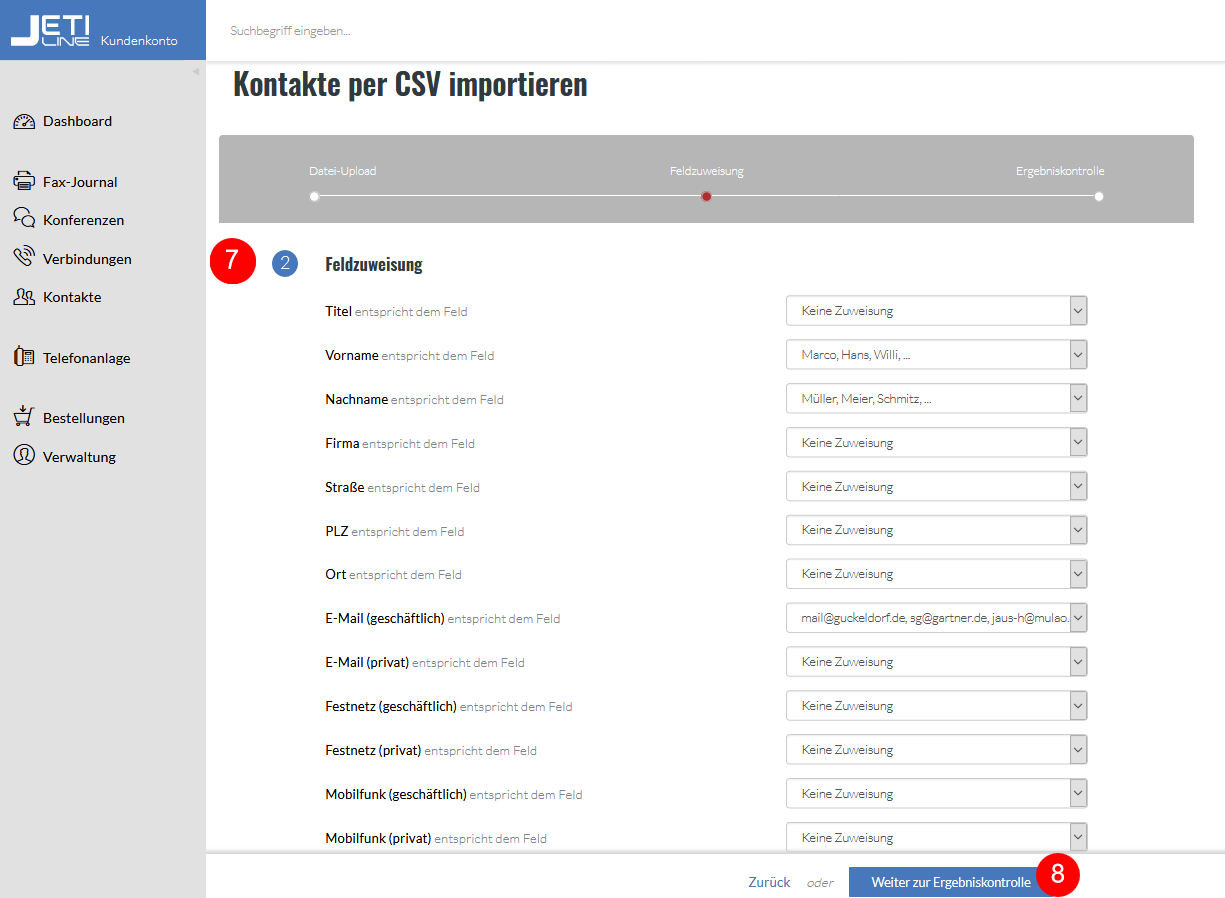1225x898 pixels.
Task: Click the Nachname field label
Action: pyautogui.click(x=356, y=399)
